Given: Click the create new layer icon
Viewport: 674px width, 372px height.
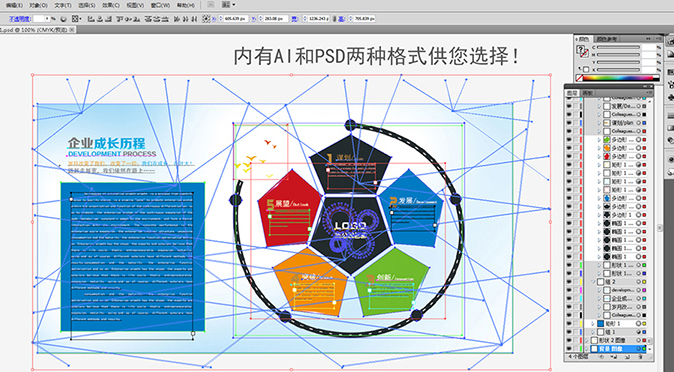Looking at the screenshot, I should (x=627, y=357).
